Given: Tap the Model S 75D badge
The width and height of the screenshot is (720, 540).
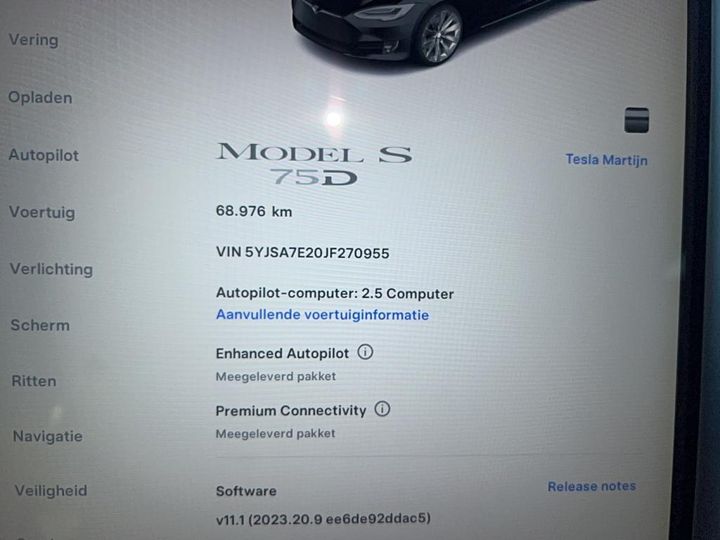Looking at the screenshot, I should click(x=314, y=164).
